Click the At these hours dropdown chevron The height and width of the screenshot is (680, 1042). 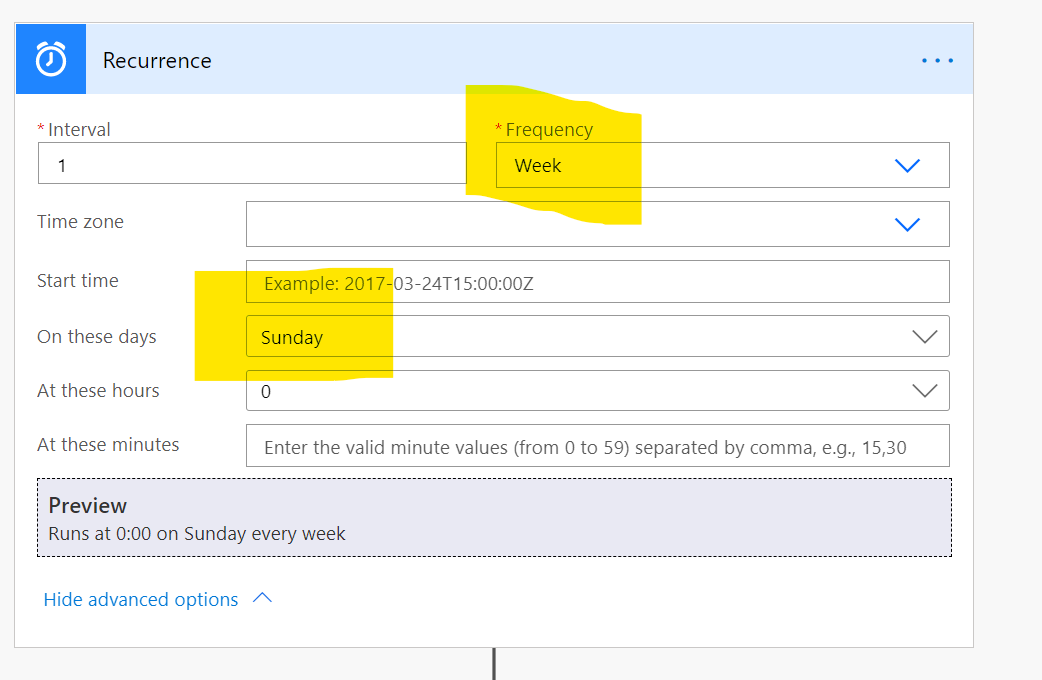925,391
